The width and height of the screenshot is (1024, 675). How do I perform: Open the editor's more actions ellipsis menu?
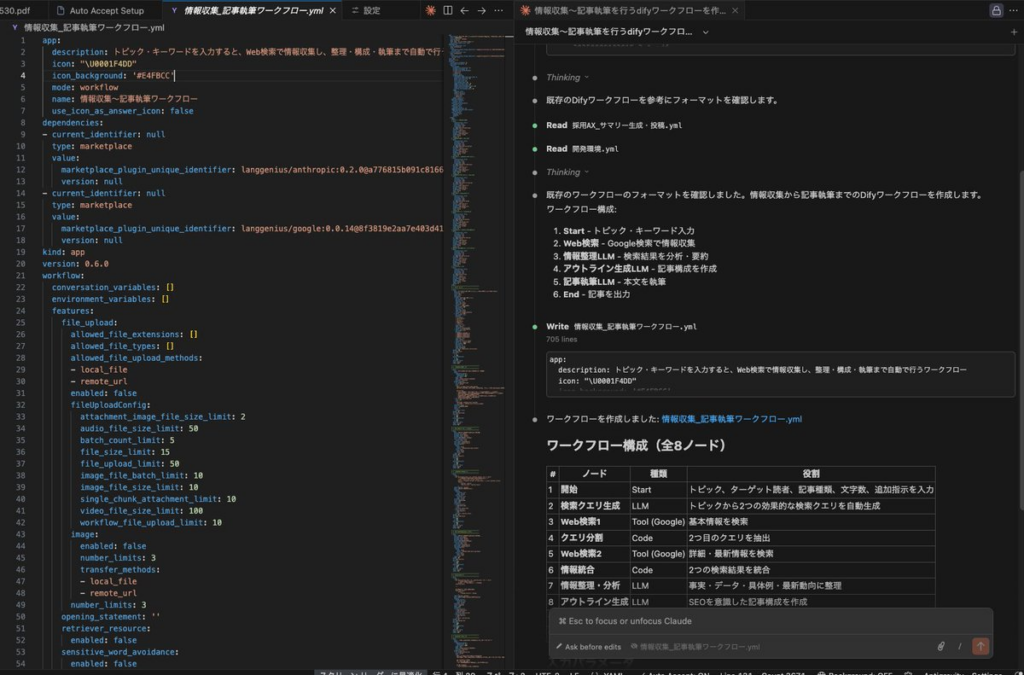click(498, 10)
